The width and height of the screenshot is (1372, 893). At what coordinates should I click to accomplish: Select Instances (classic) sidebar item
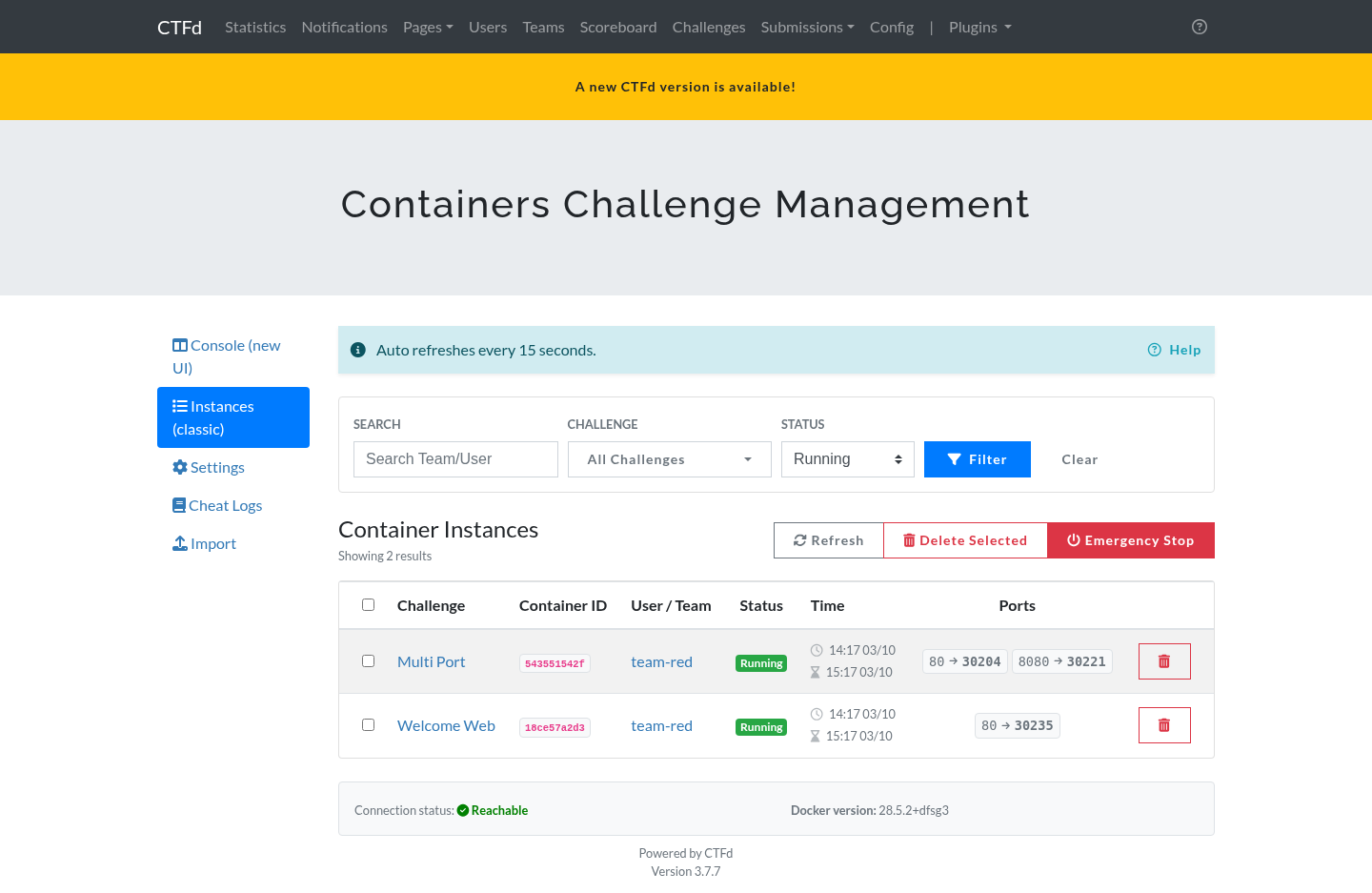[233, 417]
